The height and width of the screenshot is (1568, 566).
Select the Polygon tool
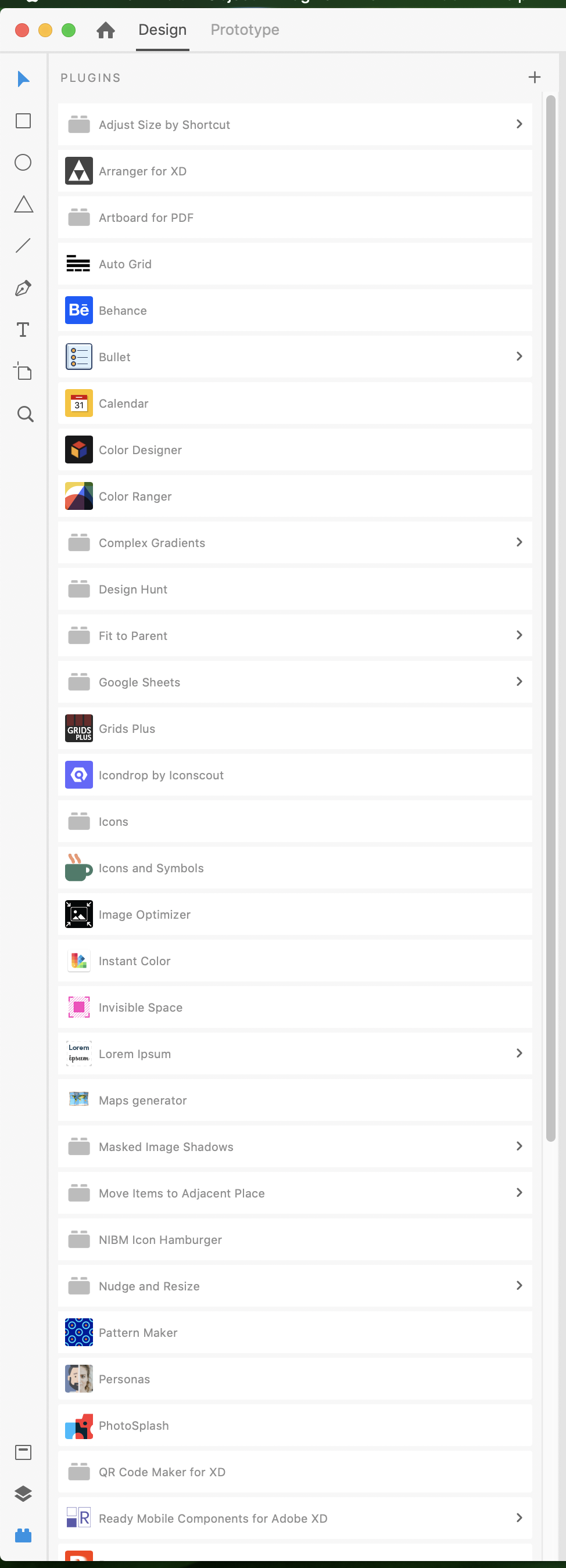[23, 204]
